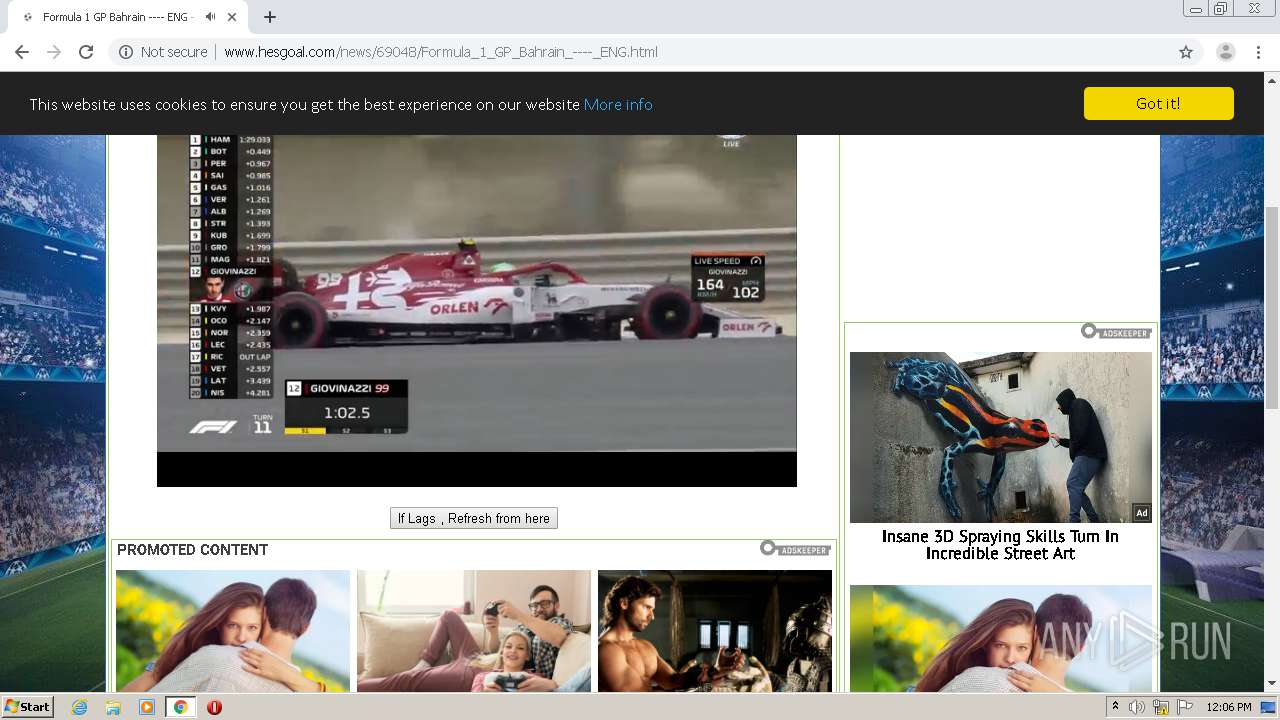Accept cookies with Got it! button

(x=1158, y=103)
